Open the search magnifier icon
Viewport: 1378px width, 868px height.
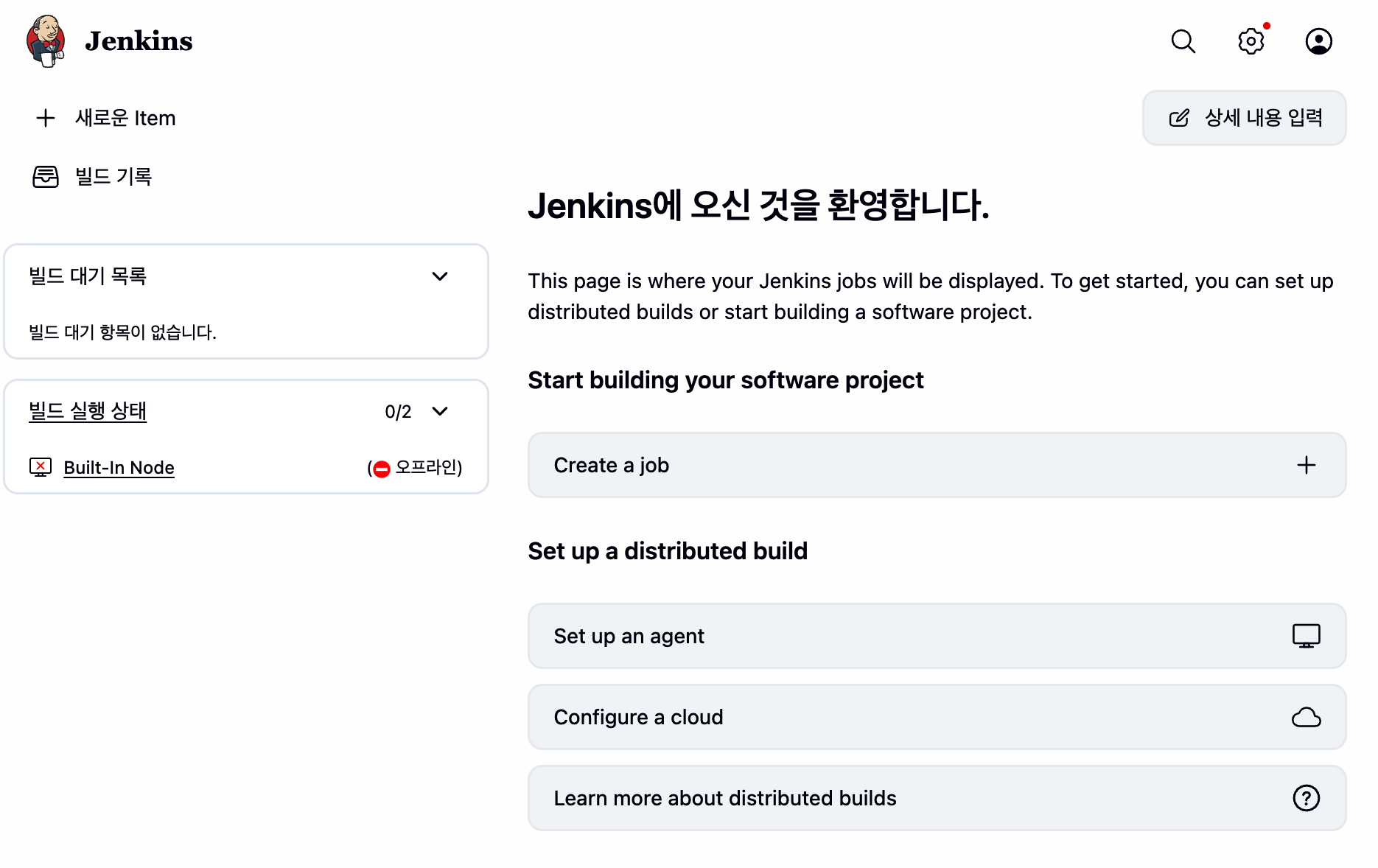pos(1183,41)
